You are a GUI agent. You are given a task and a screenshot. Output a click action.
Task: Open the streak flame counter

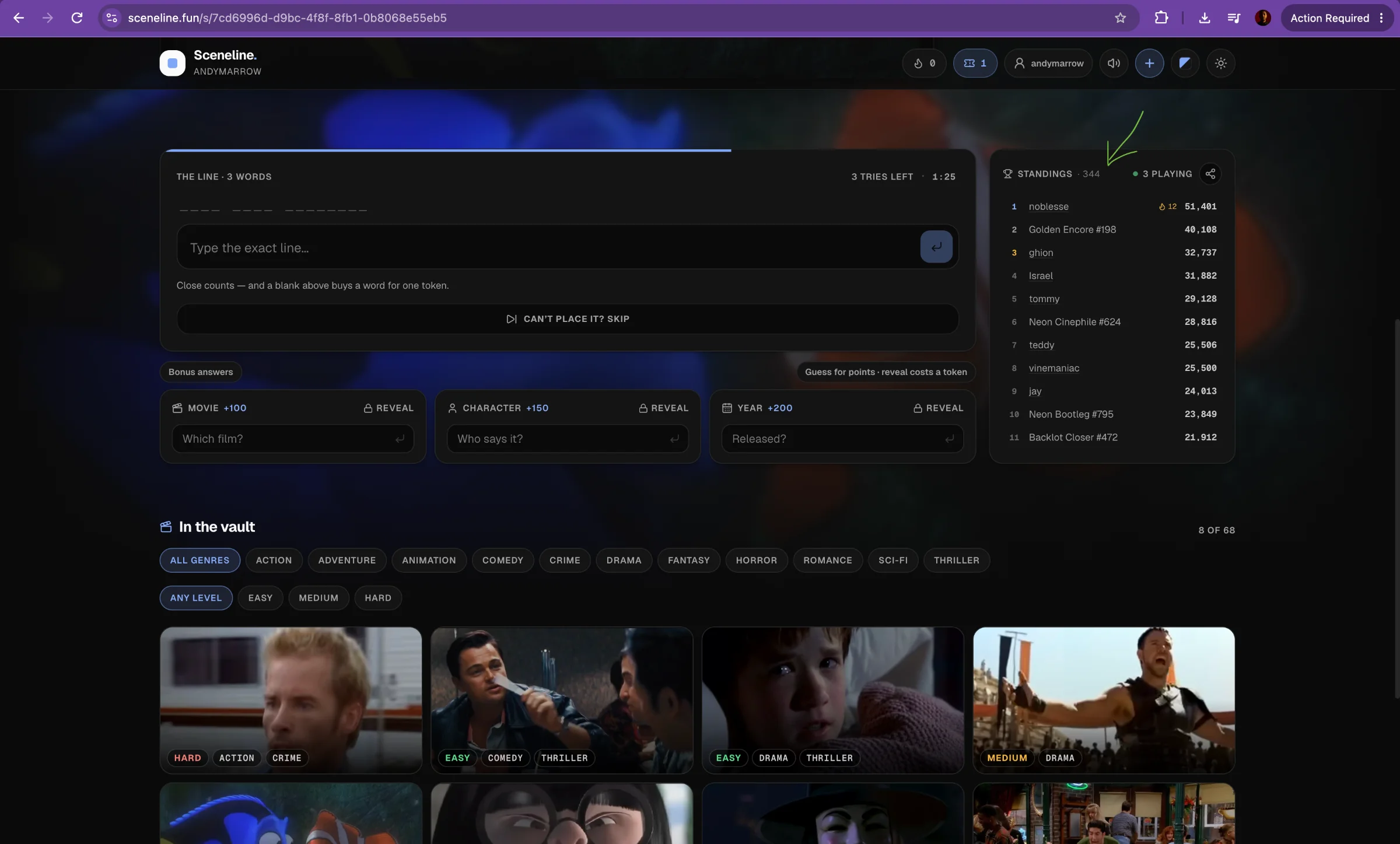pos(925,63)
